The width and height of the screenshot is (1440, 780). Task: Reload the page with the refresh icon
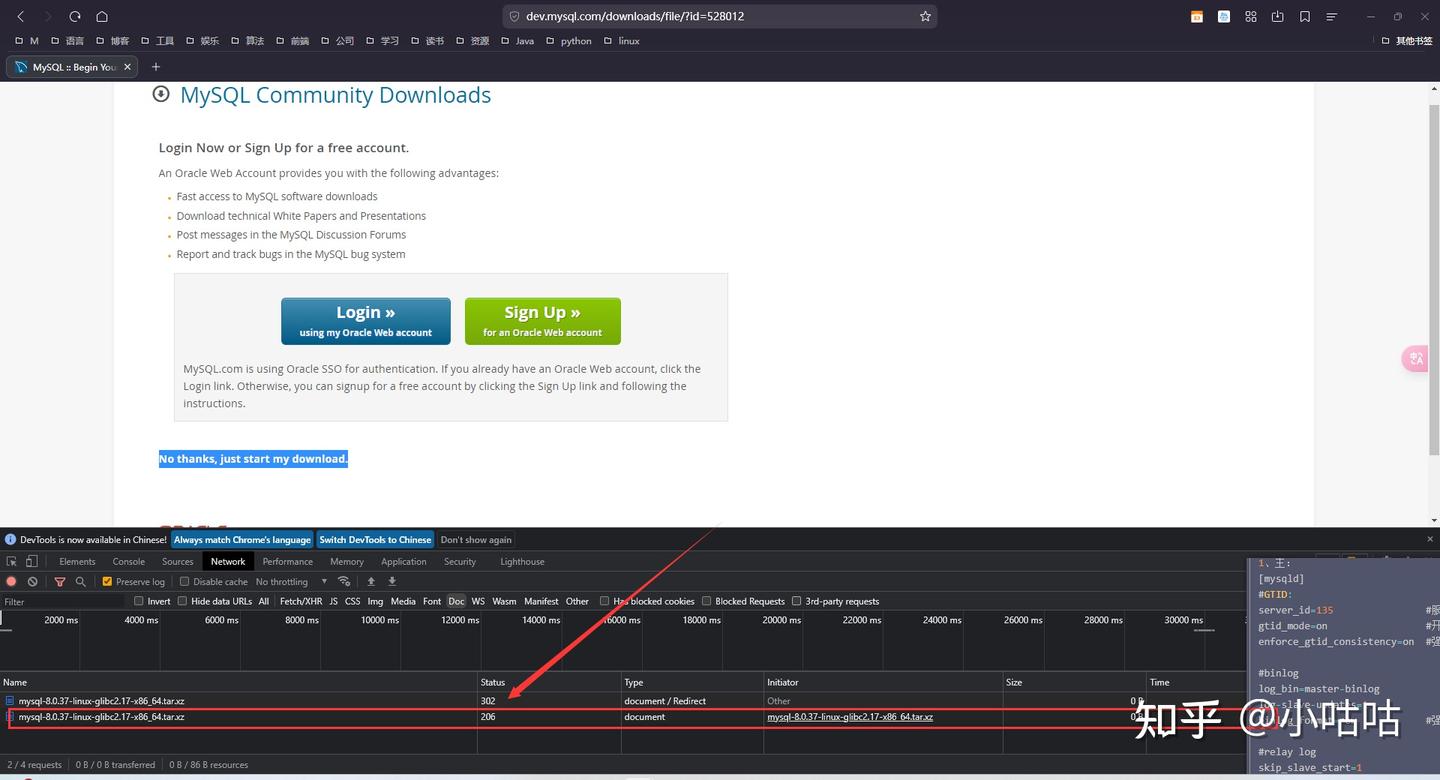tap(75, 16)
